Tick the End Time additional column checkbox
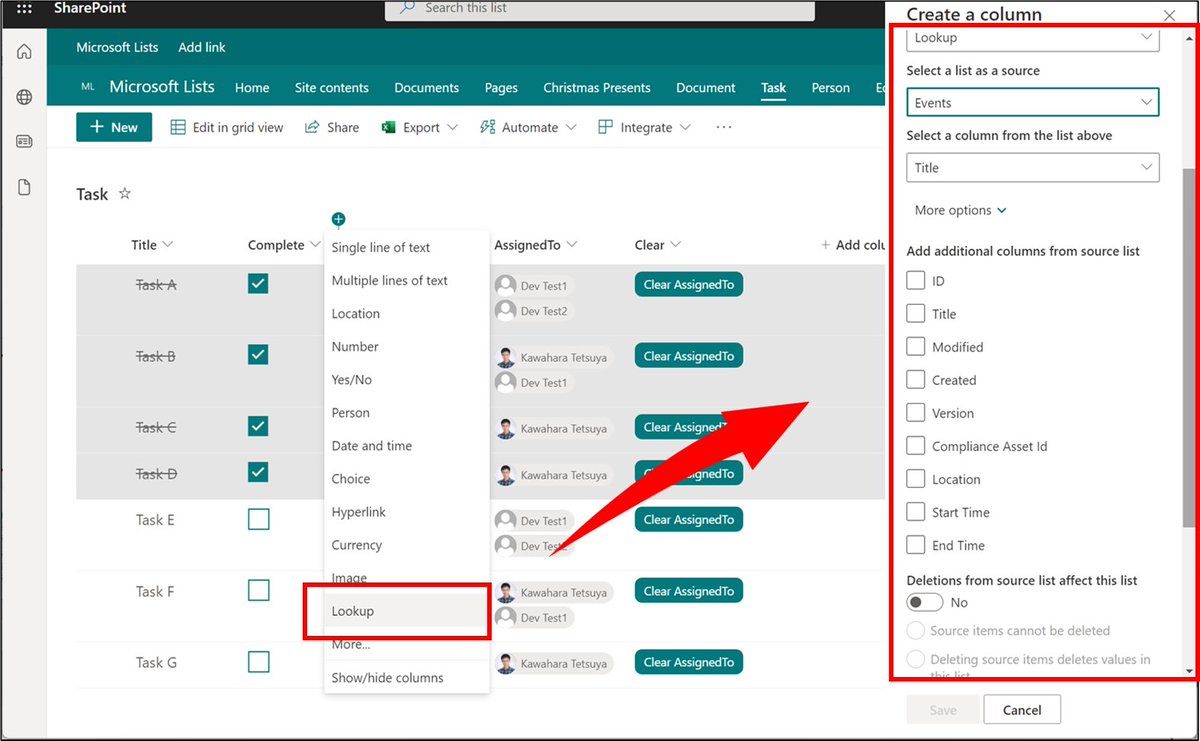 (x=915, y=545)
